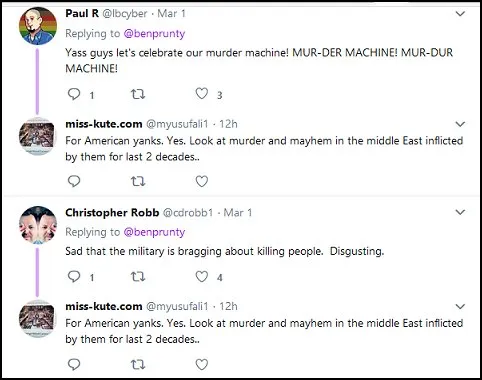
Task: Like Christopher Robb's tweet with 4 likes
Action: click(x=202, y=277)
